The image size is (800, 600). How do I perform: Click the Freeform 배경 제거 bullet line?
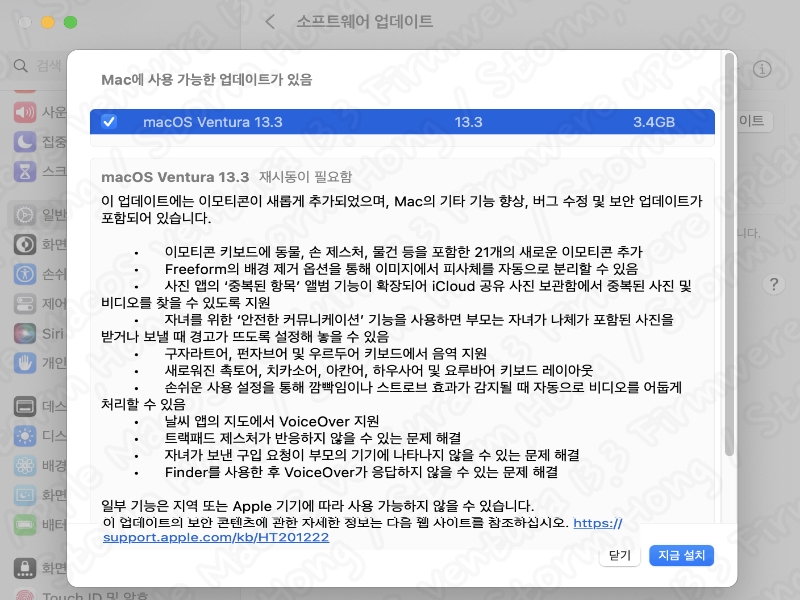(x=402, y=268)
